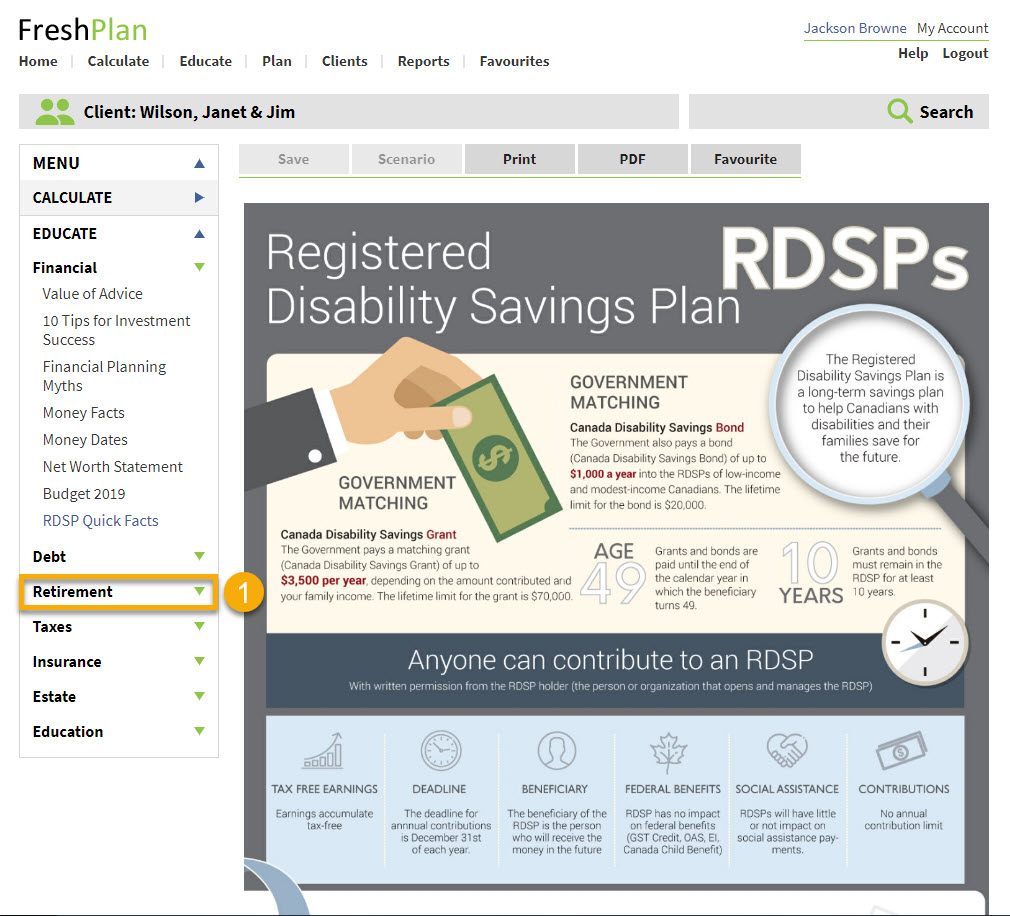Click the Tax Free Earnings chart icon
The height and width of the screenshot is (916, 1010).
(323, 750)
